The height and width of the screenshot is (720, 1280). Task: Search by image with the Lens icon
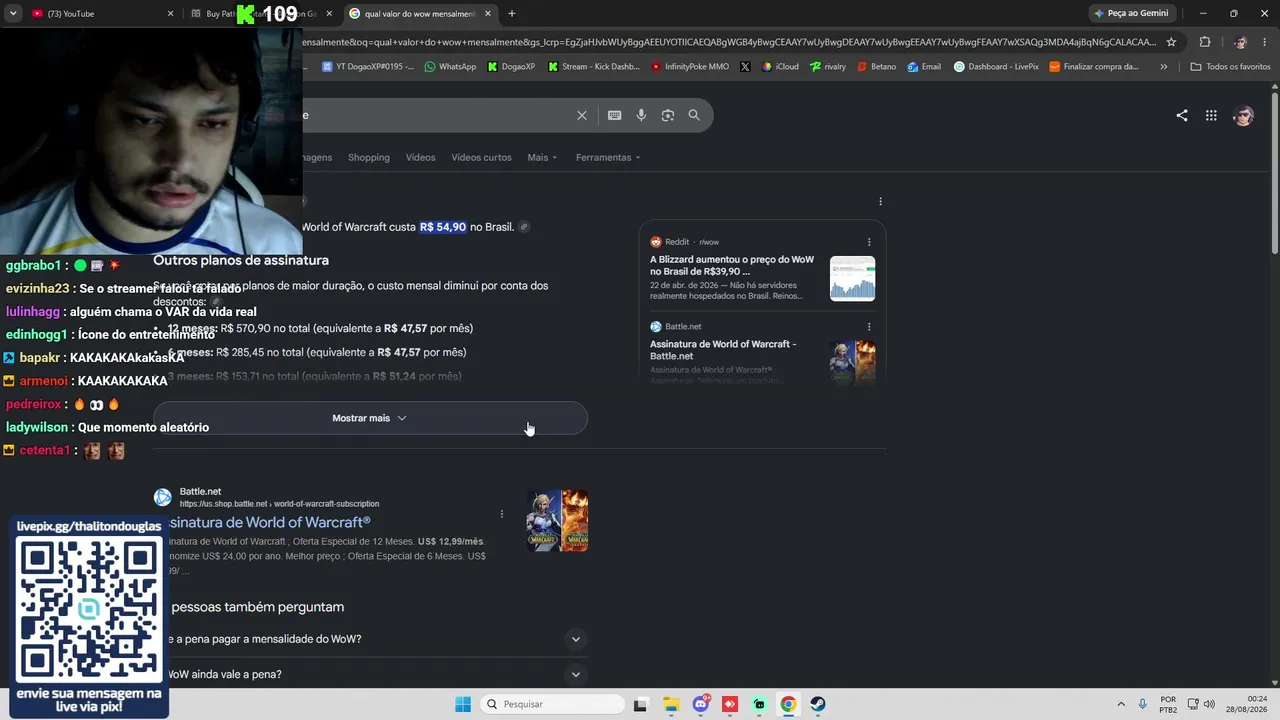(668, 115)
